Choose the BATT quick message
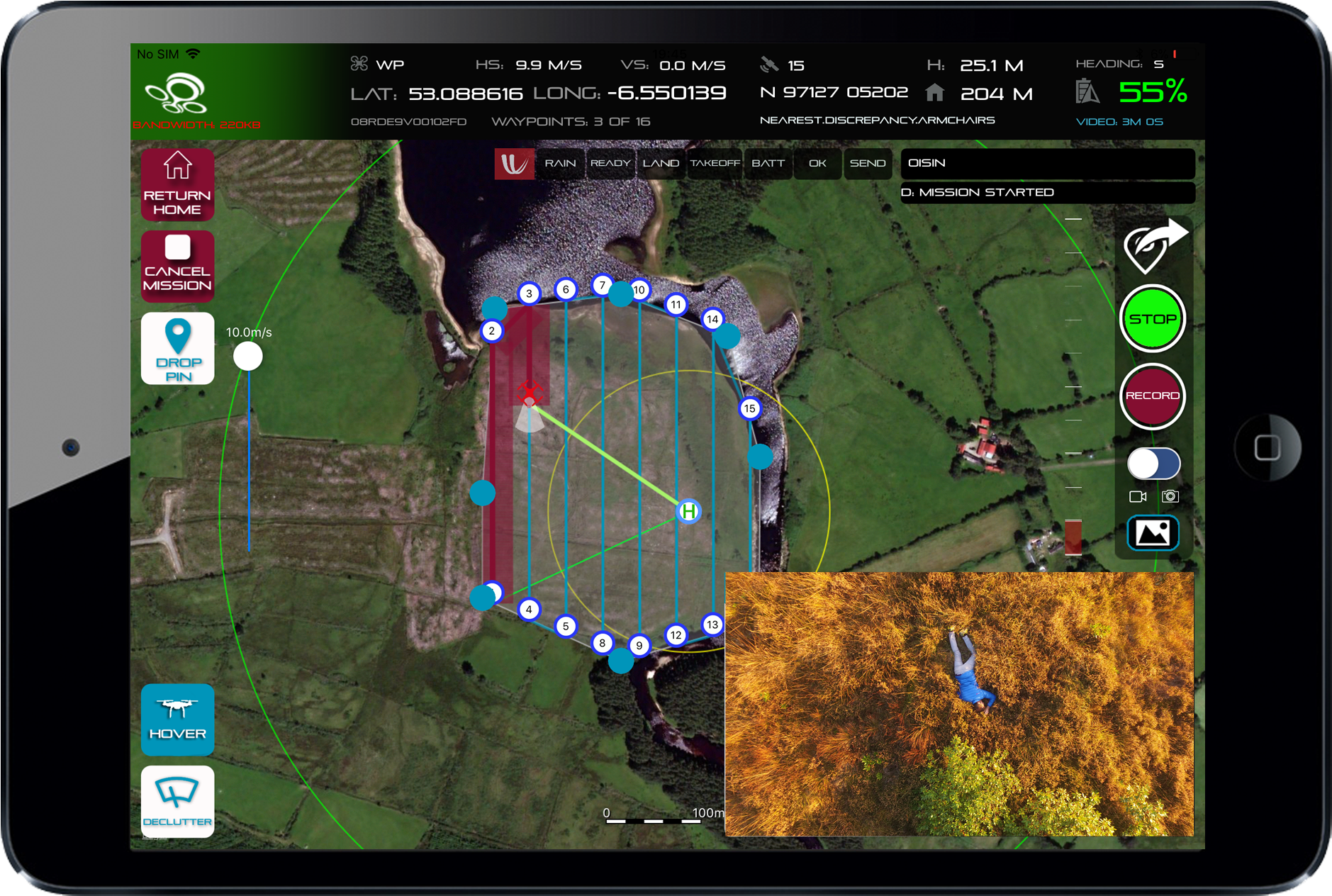This screenshot has width=1332, height=896. point(768,164)
